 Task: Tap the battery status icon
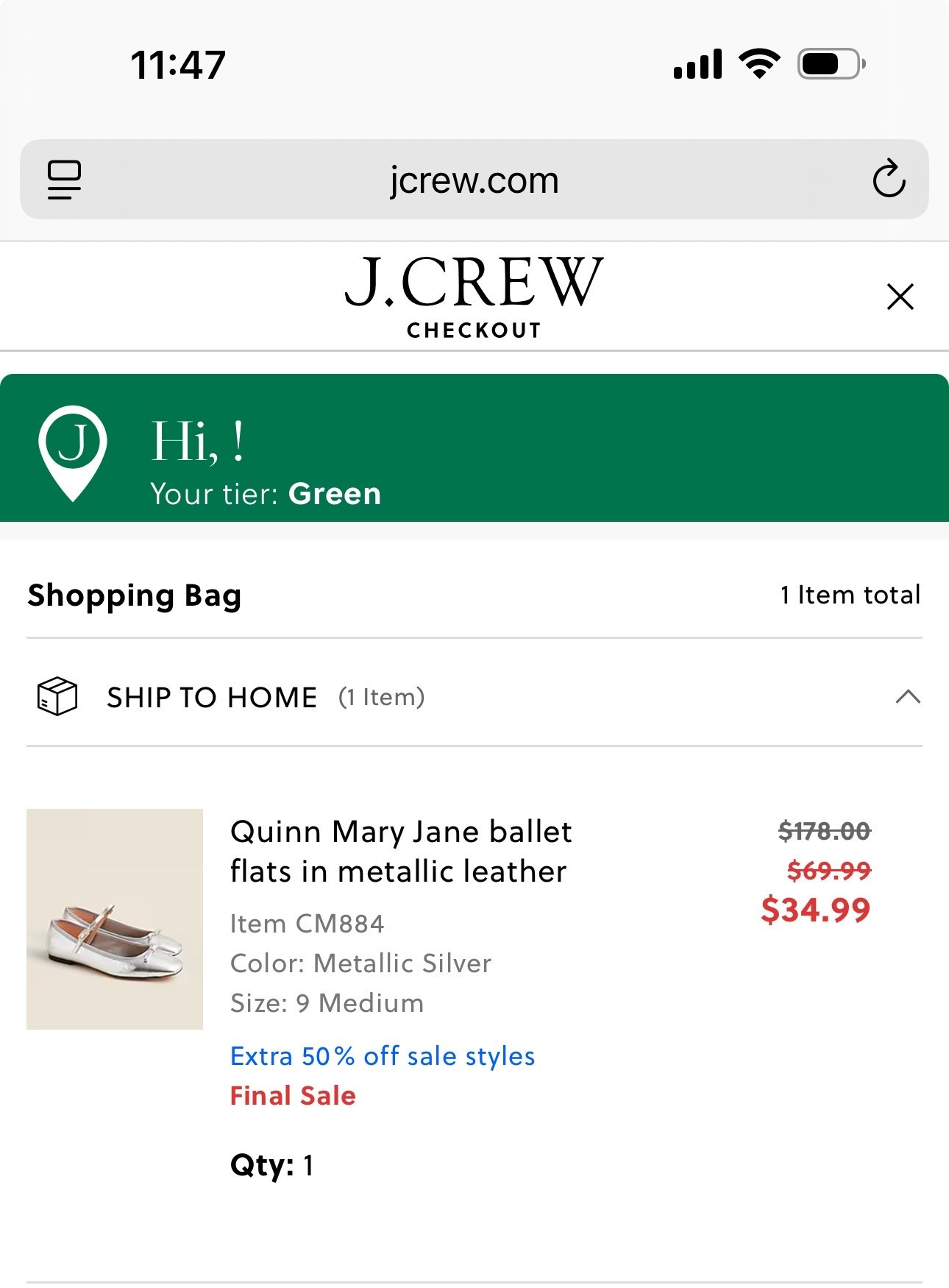831,64
